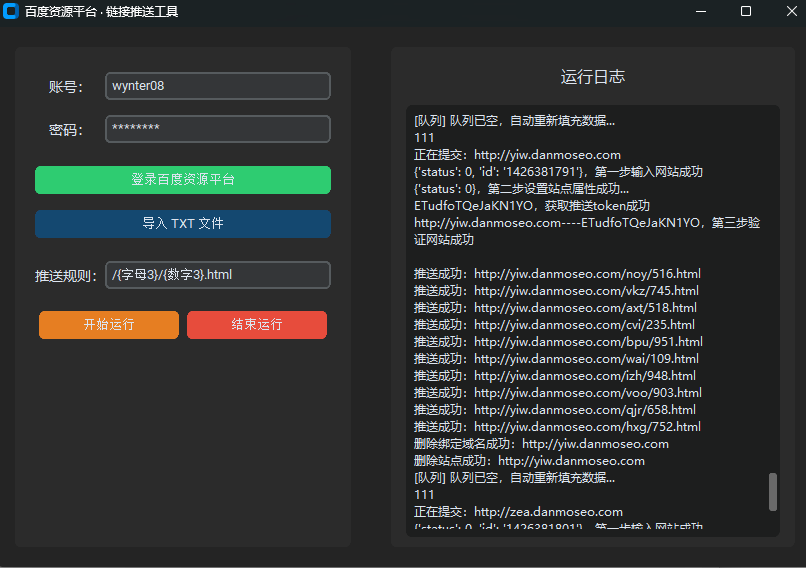Click log line 删除绑定域名成功
Image resolution: width=806 pixels, height=568 pixels.
coord(541,444)
